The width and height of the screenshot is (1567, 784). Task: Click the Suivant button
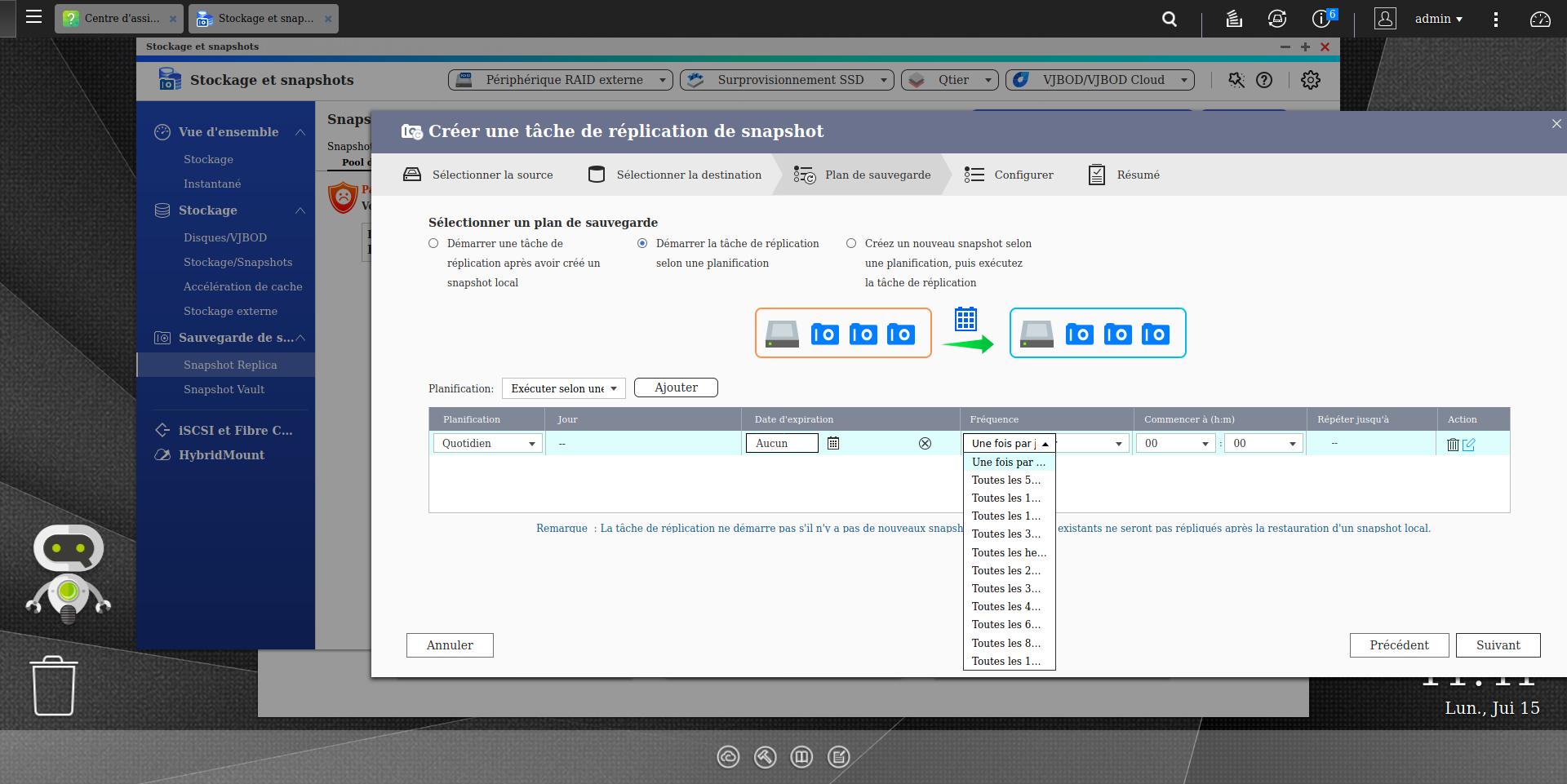(1498, 645)
